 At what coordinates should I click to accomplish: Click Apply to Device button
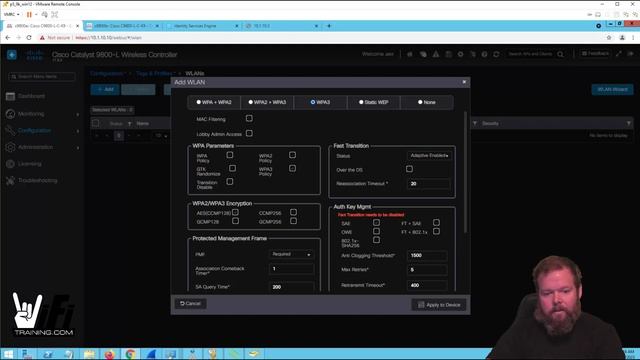pos(439,305)
